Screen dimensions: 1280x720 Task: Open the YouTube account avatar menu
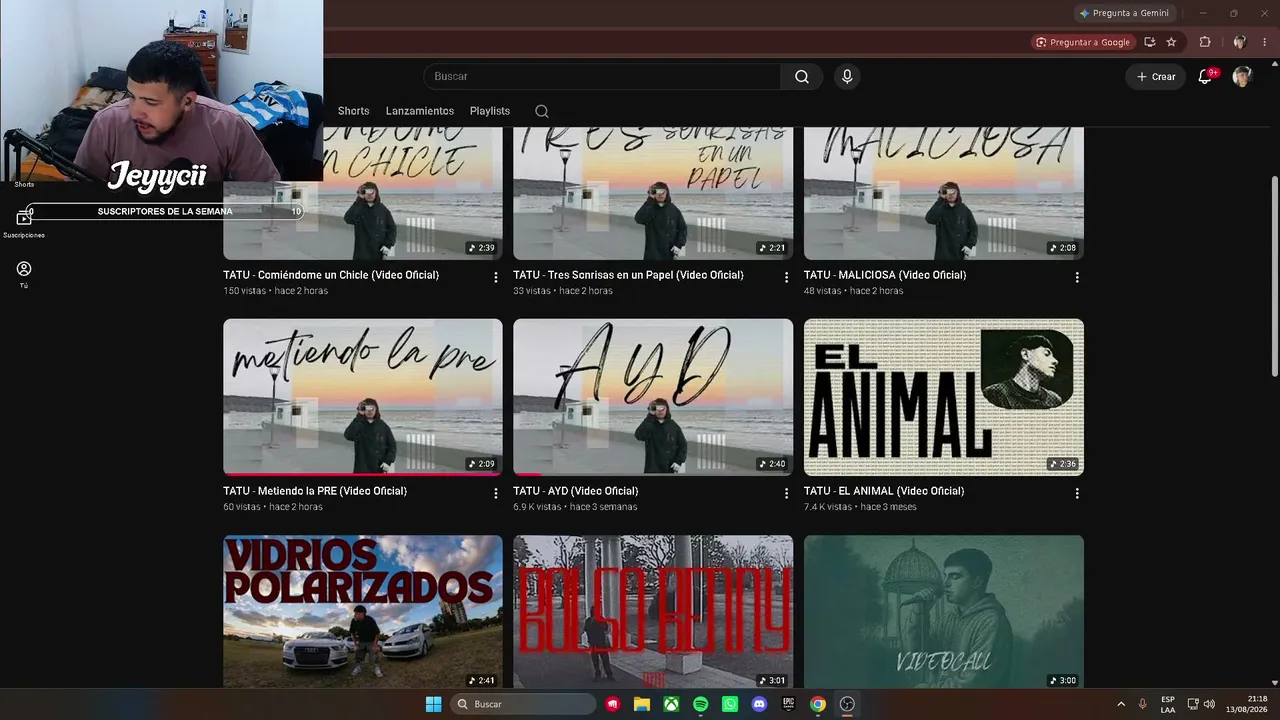(1242, 77)
